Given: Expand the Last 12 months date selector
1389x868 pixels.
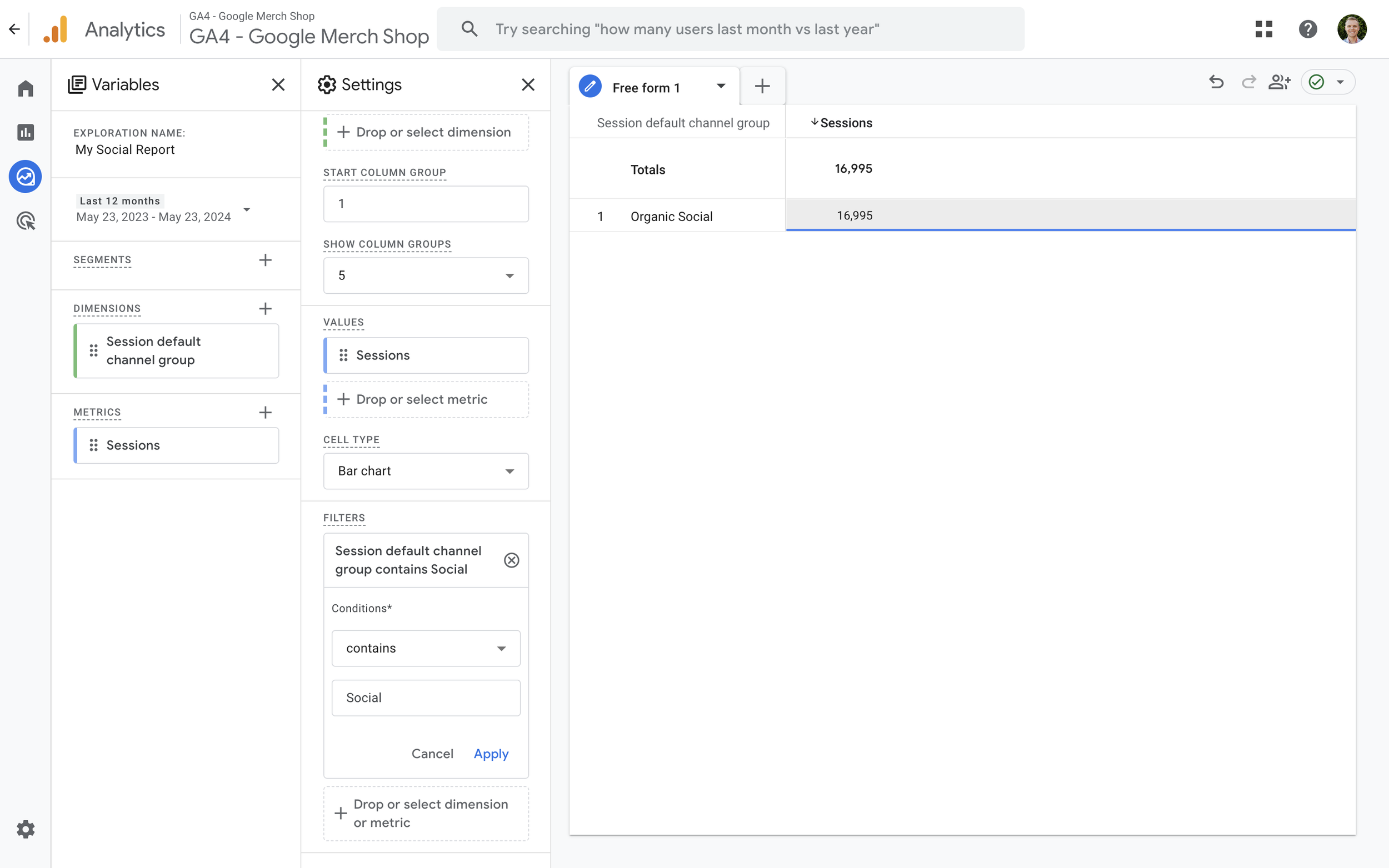Looking at the screenshot, I should pos(247,209).
